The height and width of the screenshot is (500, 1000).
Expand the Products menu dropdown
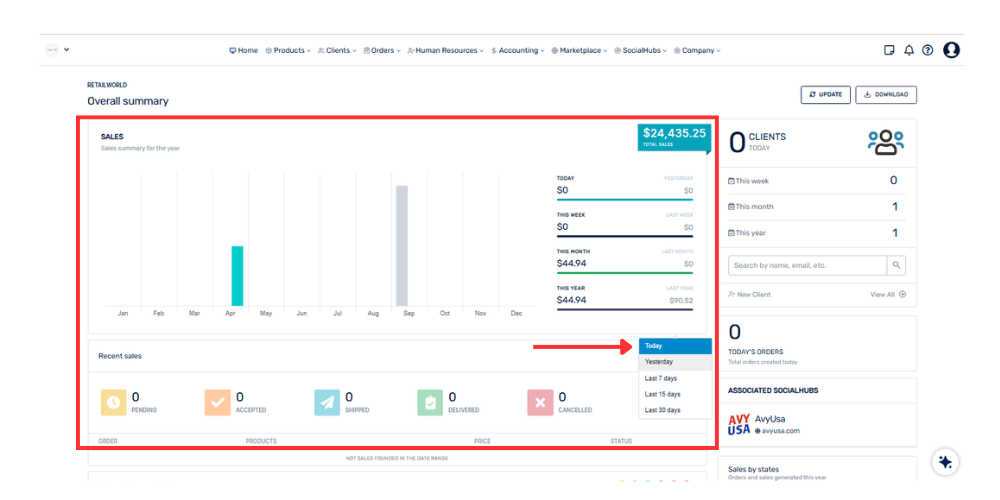288,50
